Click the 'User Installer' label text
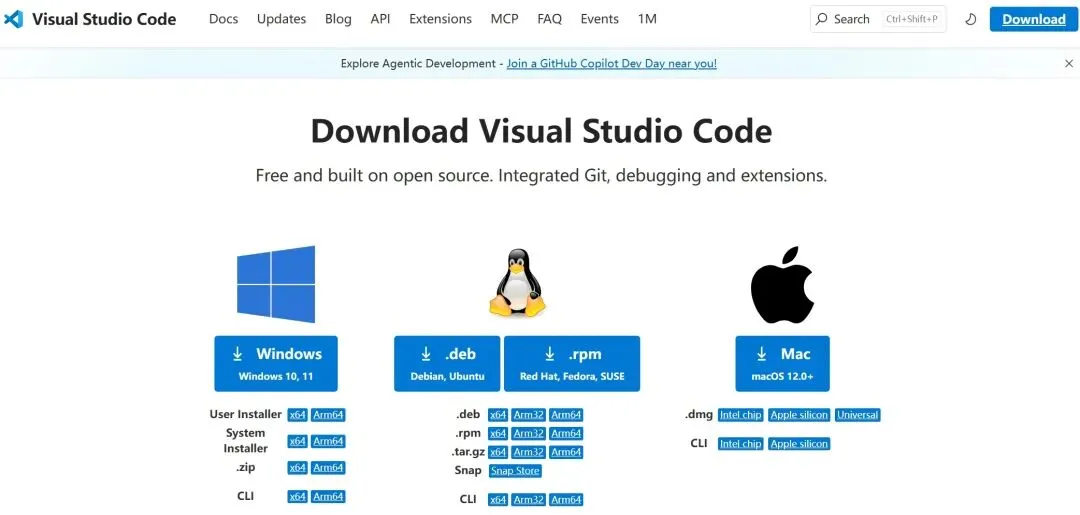Image resolution: width=1080 pixels, height=515 pixels. [246, 414]
